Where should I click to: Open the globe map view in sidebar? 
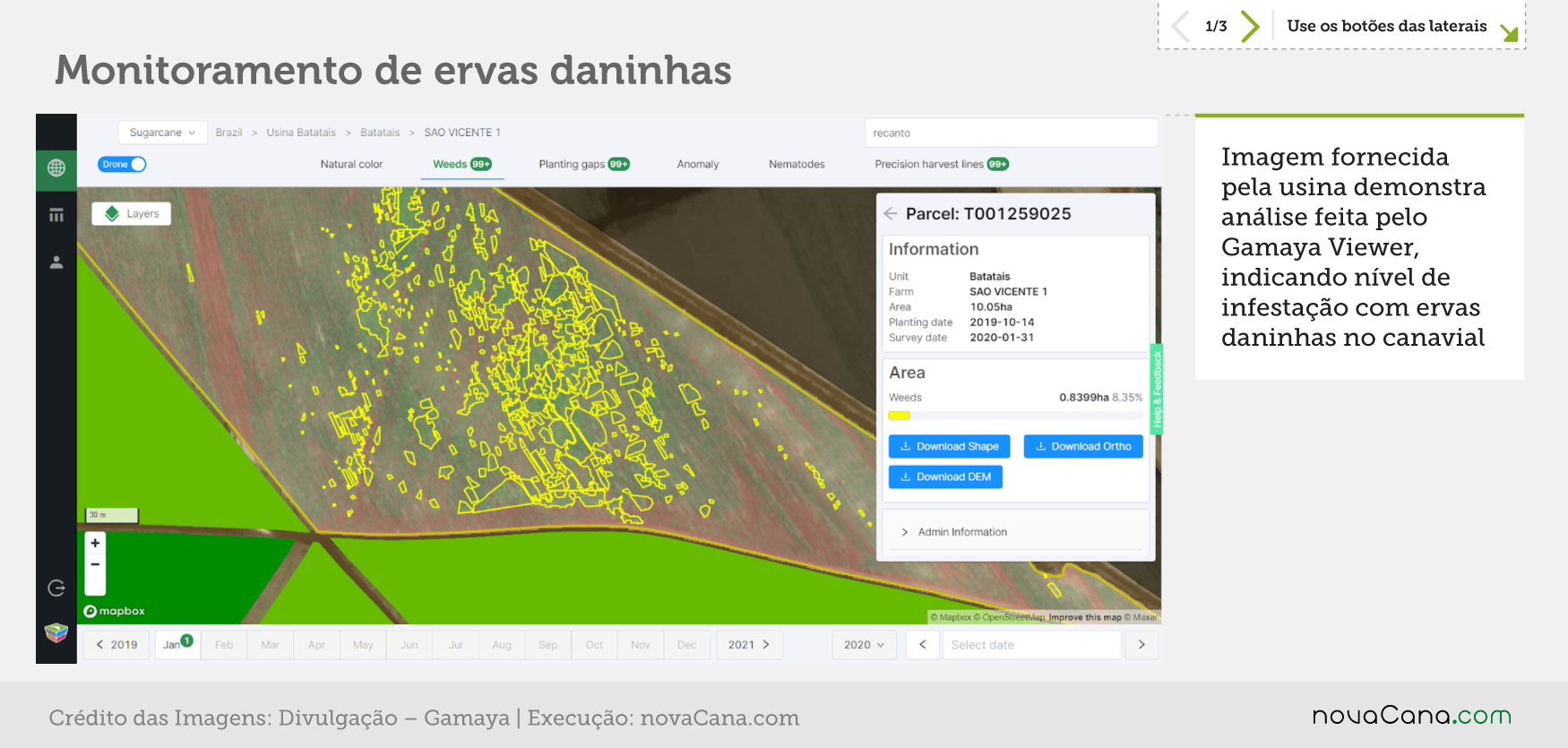56,168
